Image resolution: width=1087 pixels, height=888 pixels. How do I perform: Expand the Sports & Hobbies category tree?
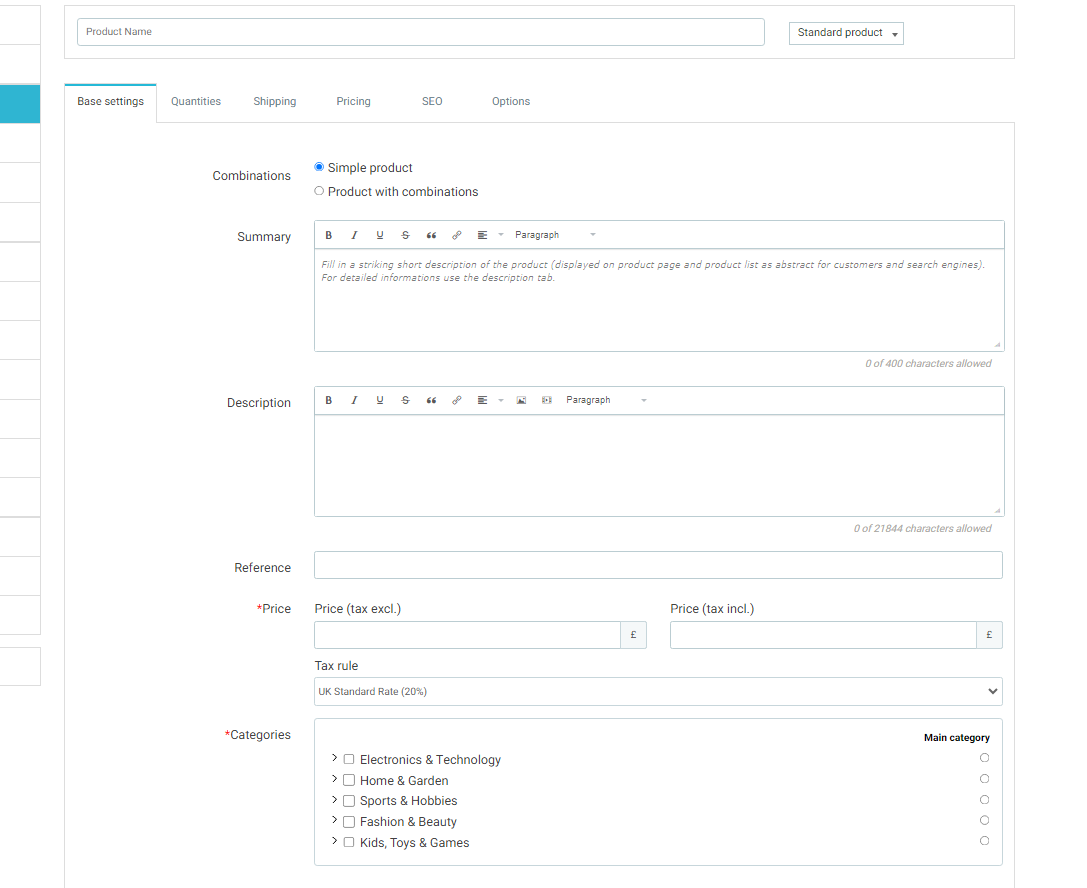coord(334,799)
